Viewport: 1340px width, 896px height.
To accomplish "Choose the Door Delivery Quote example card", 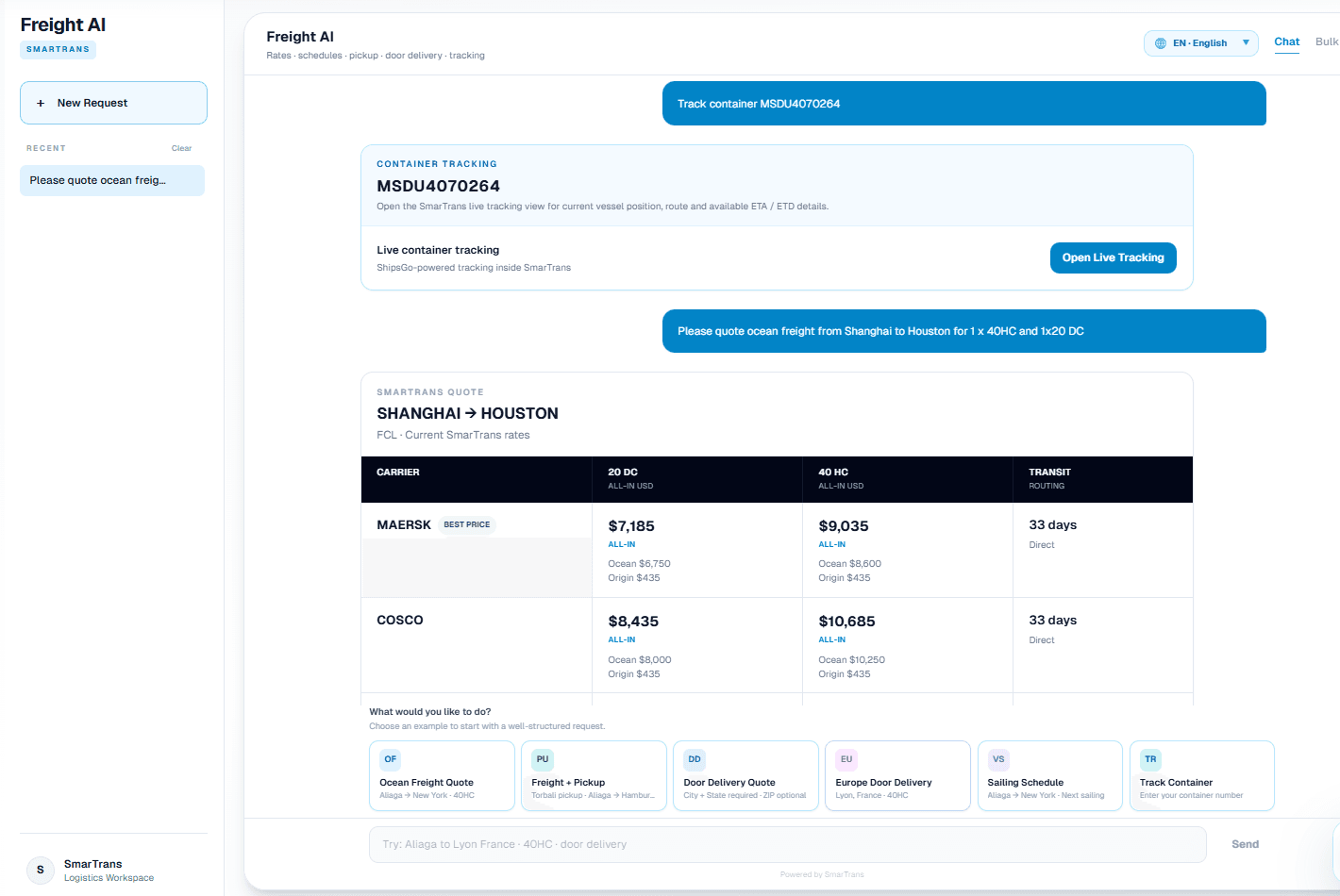I will 745,775.
